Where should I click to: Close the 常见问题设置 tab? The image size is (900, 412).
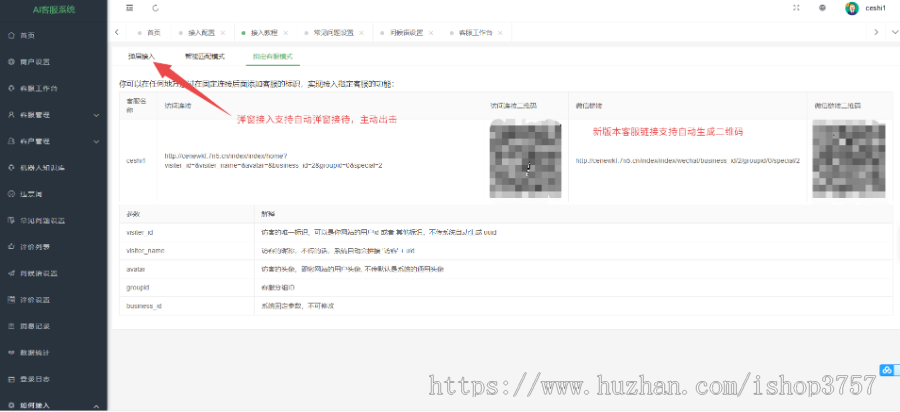[361, 33]
